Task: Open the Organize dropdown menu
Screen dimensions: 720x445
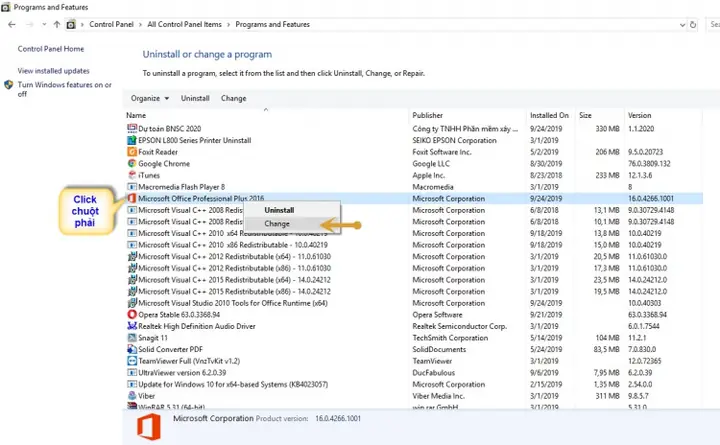Action: pos(150,98)
